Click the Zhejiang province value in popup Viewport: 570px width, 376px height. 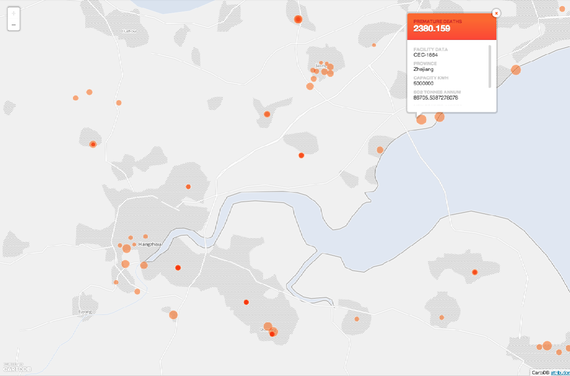pos(424,69)
